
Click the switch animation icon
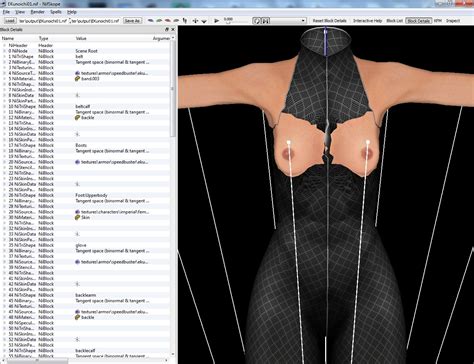coord(266,21)
